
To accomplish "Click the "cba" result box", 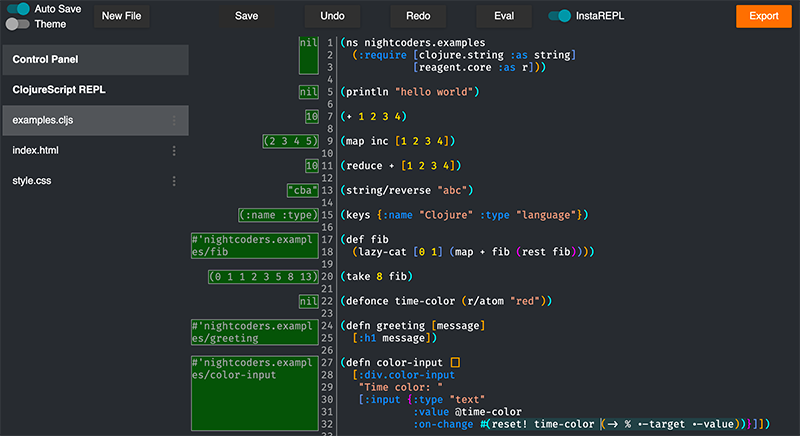I will pyautogui.click(x=303, y=190).
